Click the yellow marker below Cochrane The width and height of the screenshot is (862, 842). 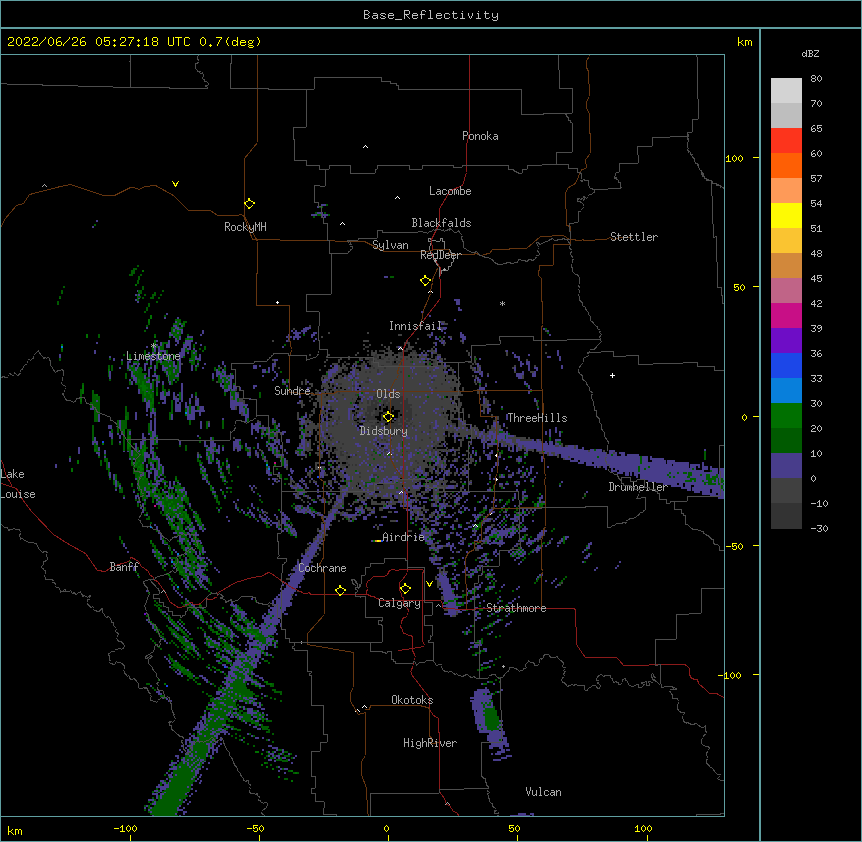coord(340,590)
